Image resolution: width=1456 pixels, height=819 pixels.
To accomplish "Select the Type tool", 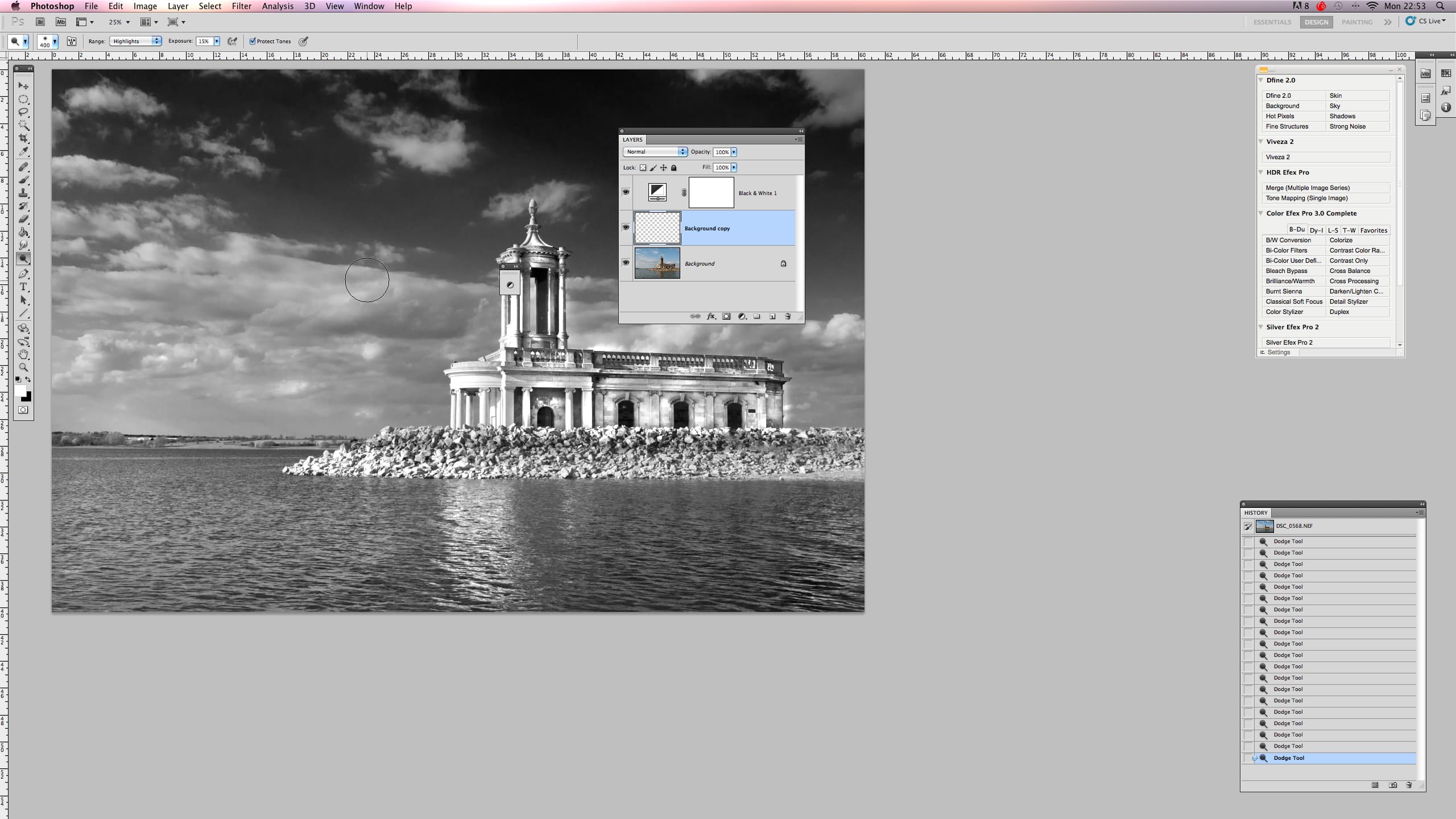I will [x=23, y=287].
